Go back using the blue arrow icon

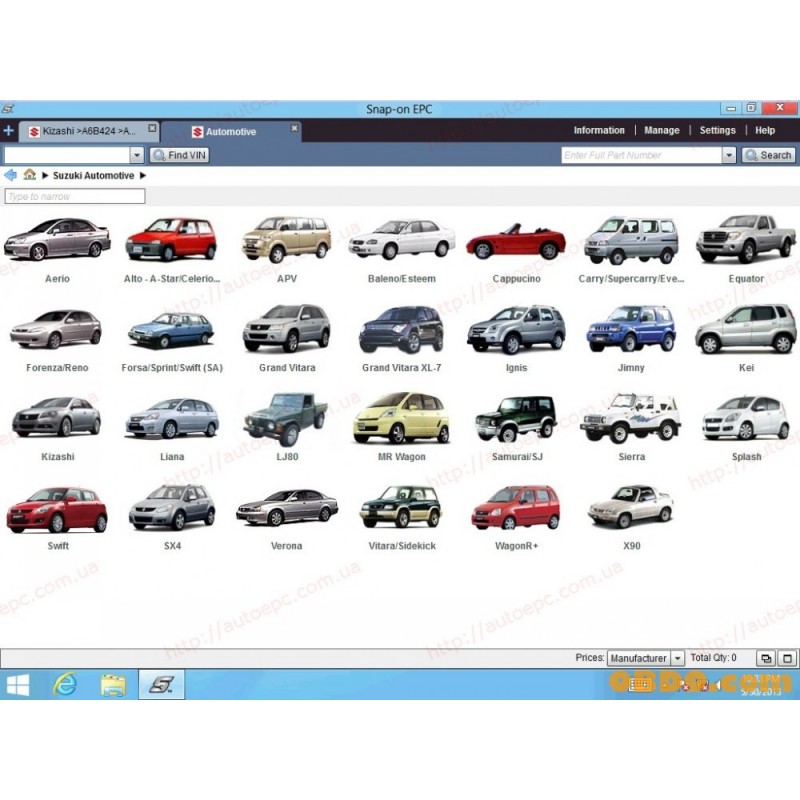coord(10,176)
